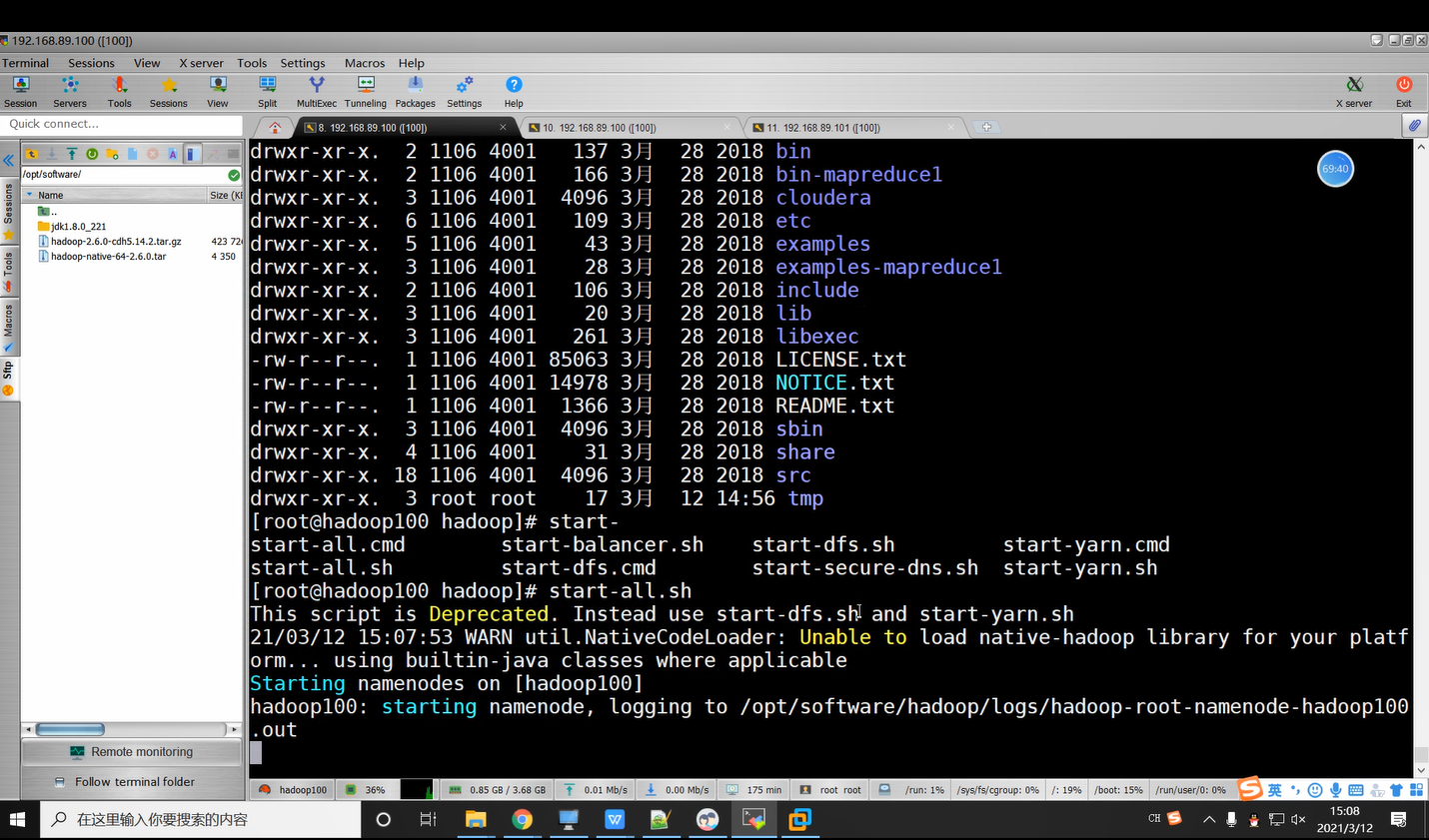Open the Windows Start menu
This screenshot has height=840, width=1429.
click(x=17, y=819)
